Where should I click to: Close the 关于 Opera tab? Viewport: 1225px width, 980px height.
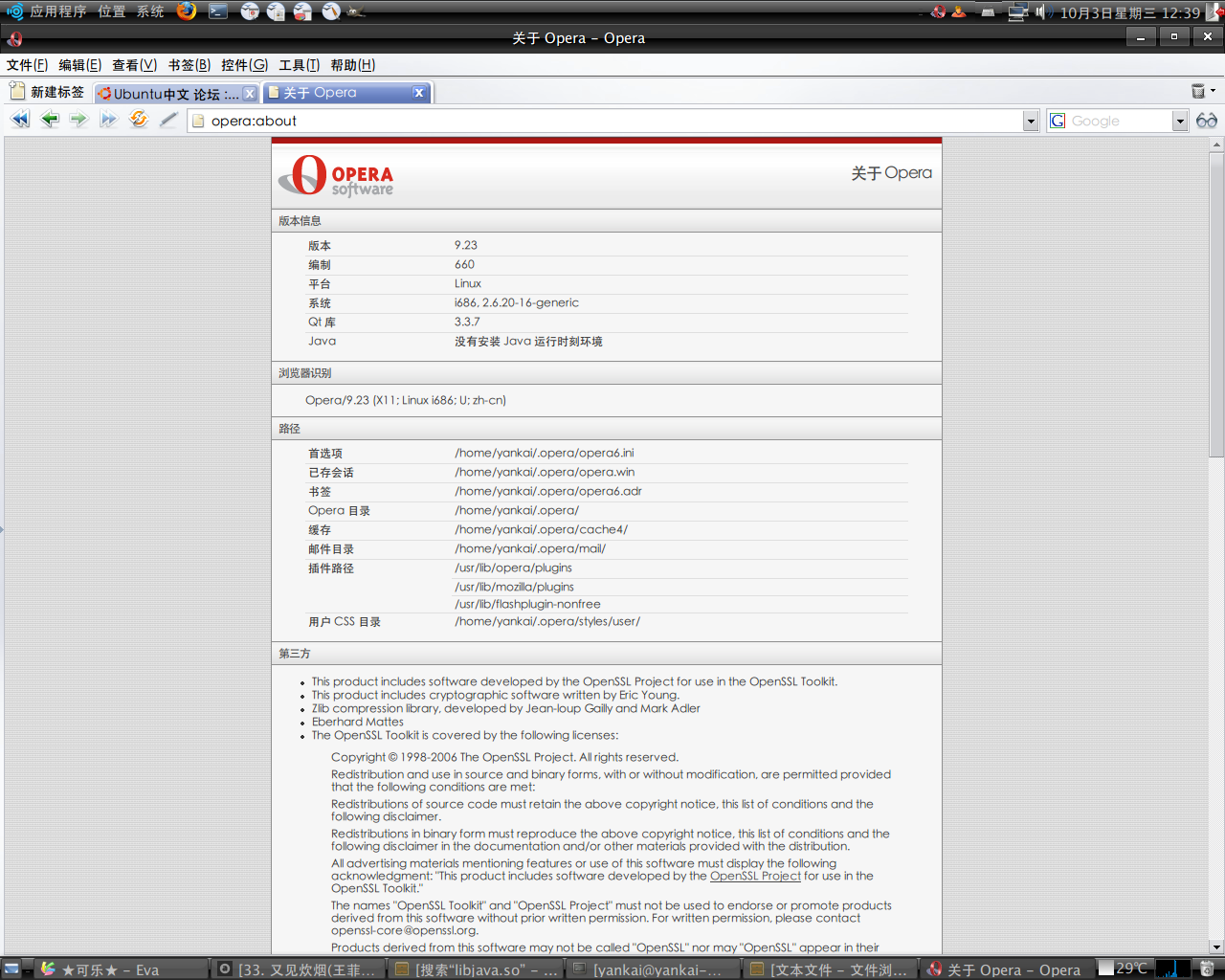coord(418,93)
